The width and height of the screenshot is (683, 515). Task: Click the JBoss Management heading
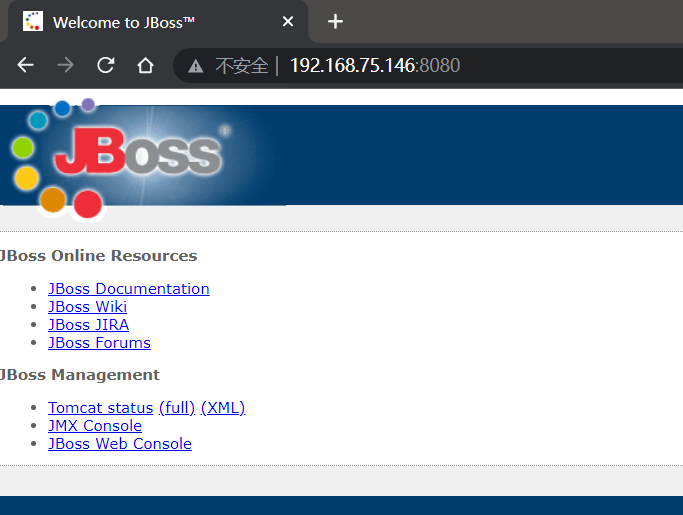[80, 375]
